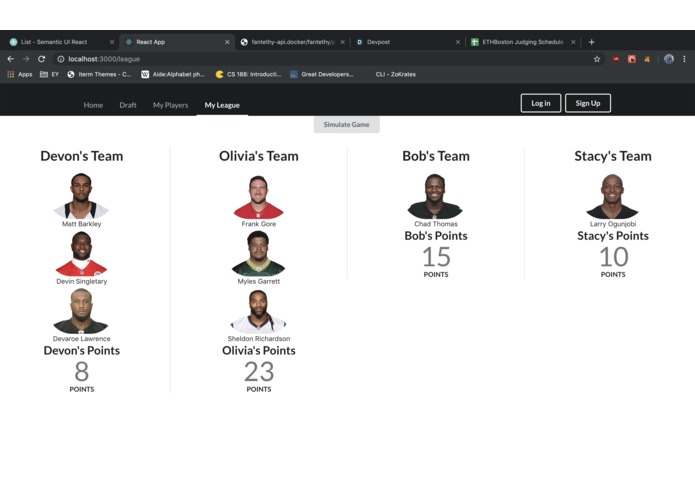
Task: Click Devin Singletary's player photo
Action: [x=82, y=253]
